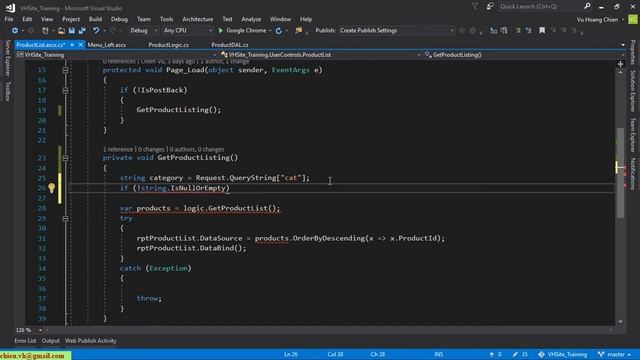Open the GetProductListing() member dropdown

524,55
